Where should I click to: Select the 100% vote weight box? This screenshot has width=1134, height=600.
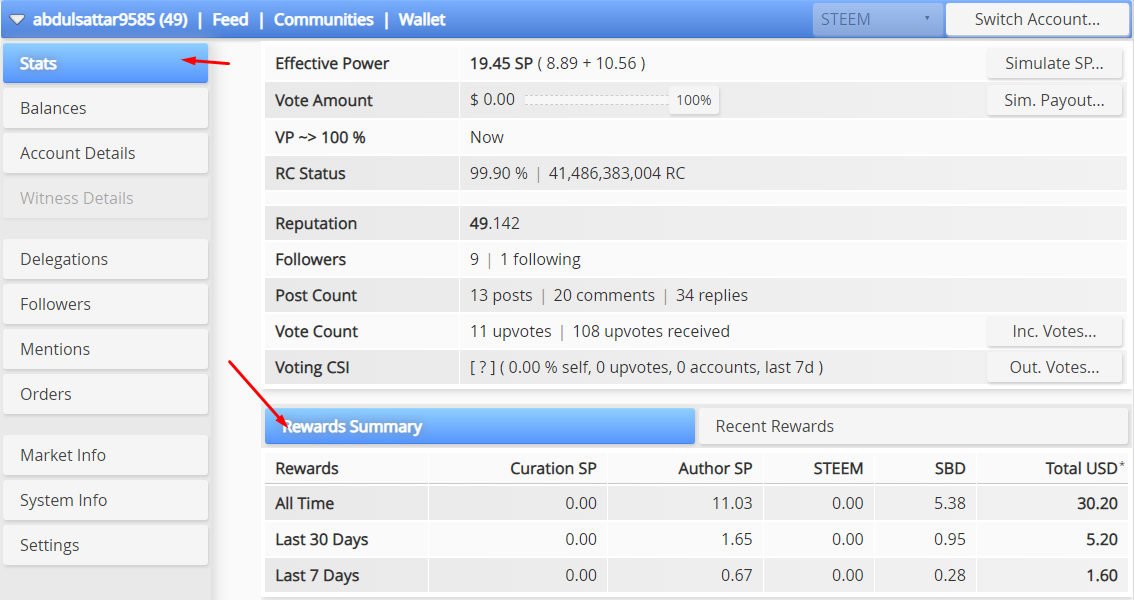click(694, 100)
